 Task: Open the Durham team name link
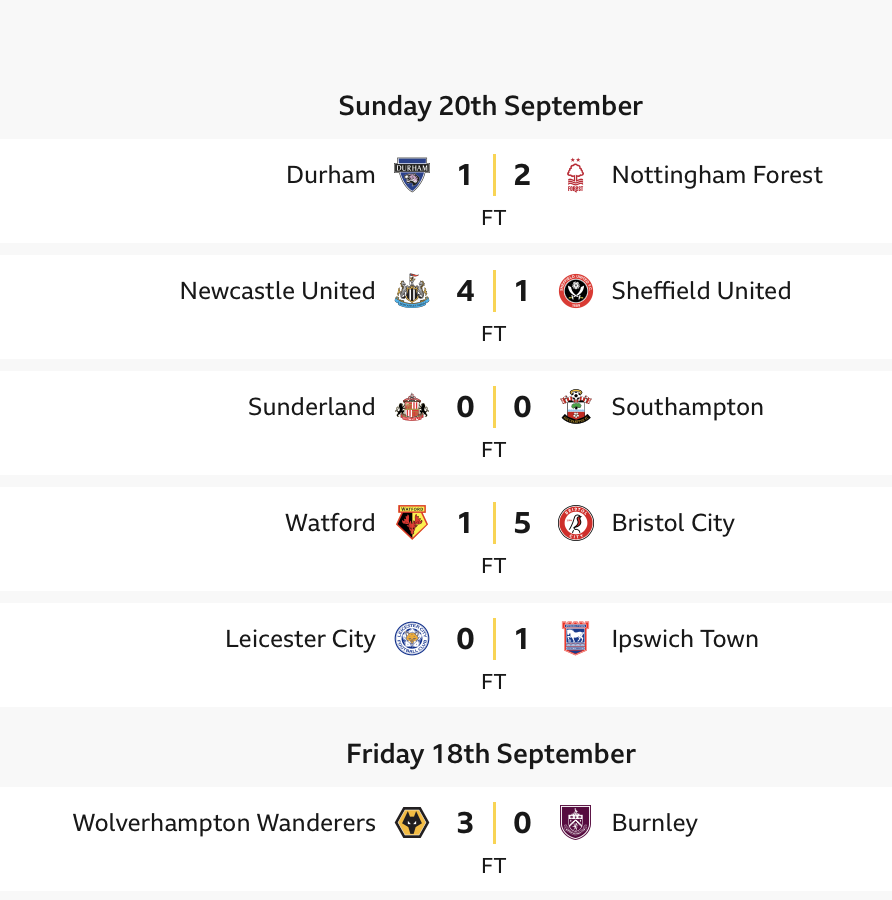(331, 174)
